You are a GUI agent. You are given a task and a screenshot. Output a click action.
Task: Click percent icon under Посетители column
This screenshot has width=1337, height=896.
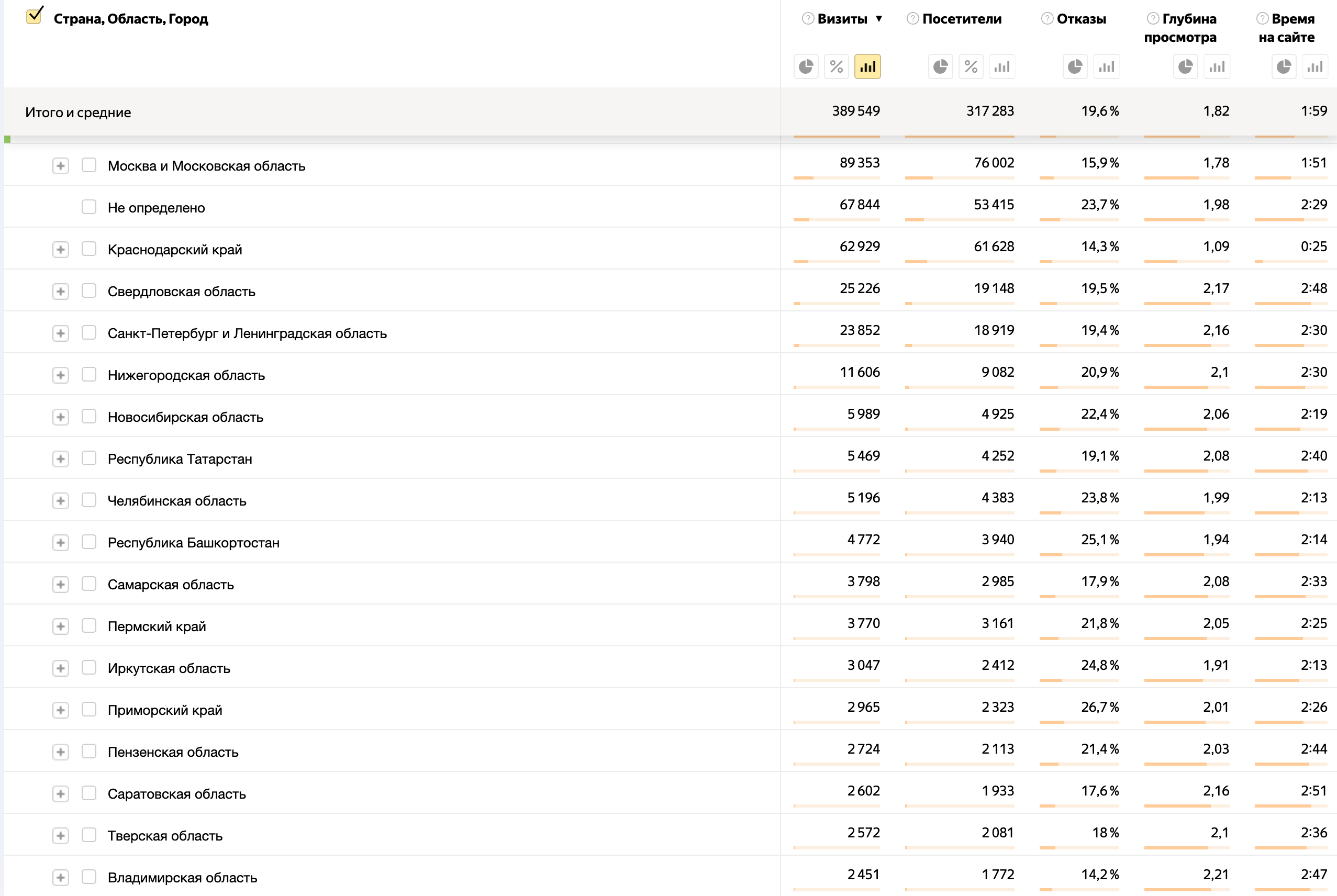(971, 67)
